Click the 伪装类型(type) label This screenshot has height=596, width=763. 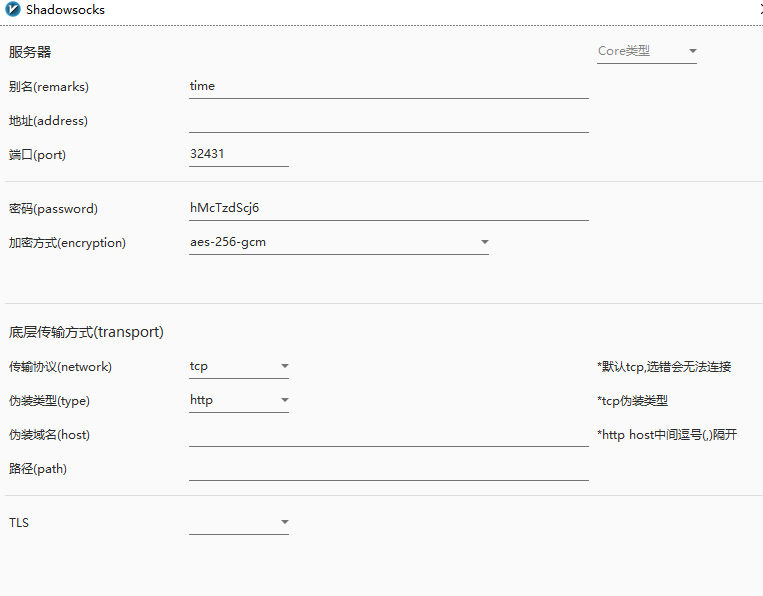[x=49, y=401]
